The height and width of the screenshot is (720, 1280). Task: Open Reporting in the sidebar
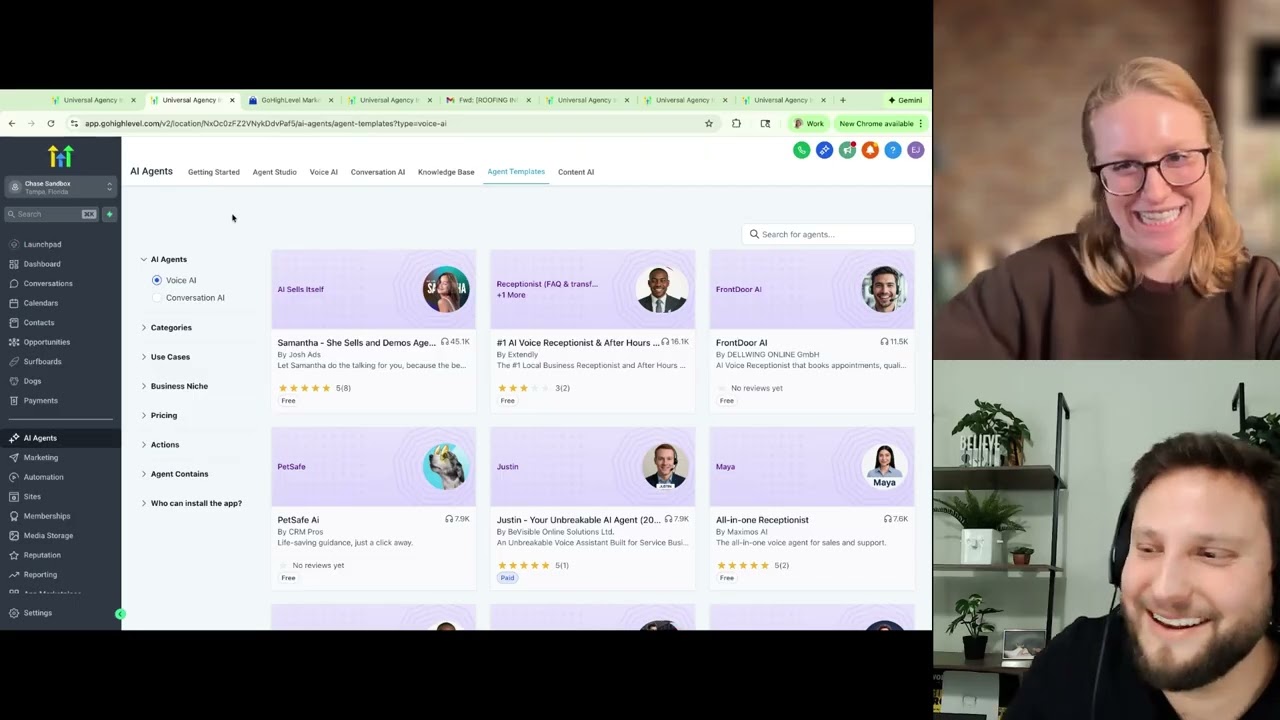coord(40,575)
